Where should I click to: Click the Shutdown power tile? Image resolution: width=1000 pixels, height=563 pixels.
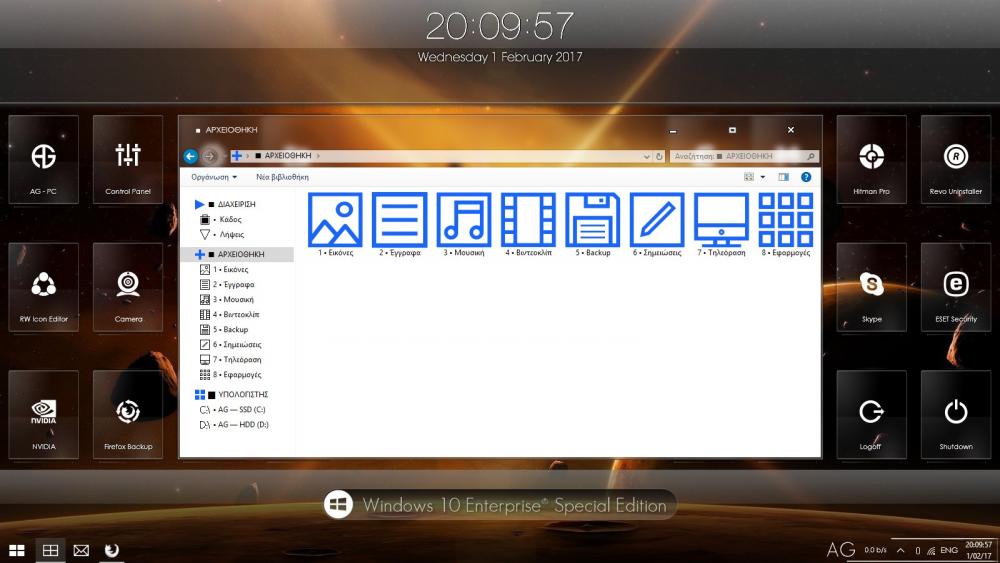click(x=955, y=414)
